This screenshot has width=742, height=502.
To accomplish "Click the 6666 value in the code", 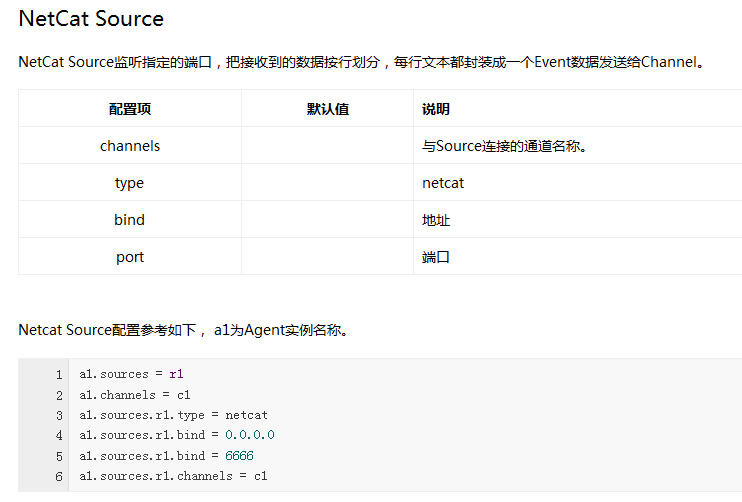I will (240, 456).
